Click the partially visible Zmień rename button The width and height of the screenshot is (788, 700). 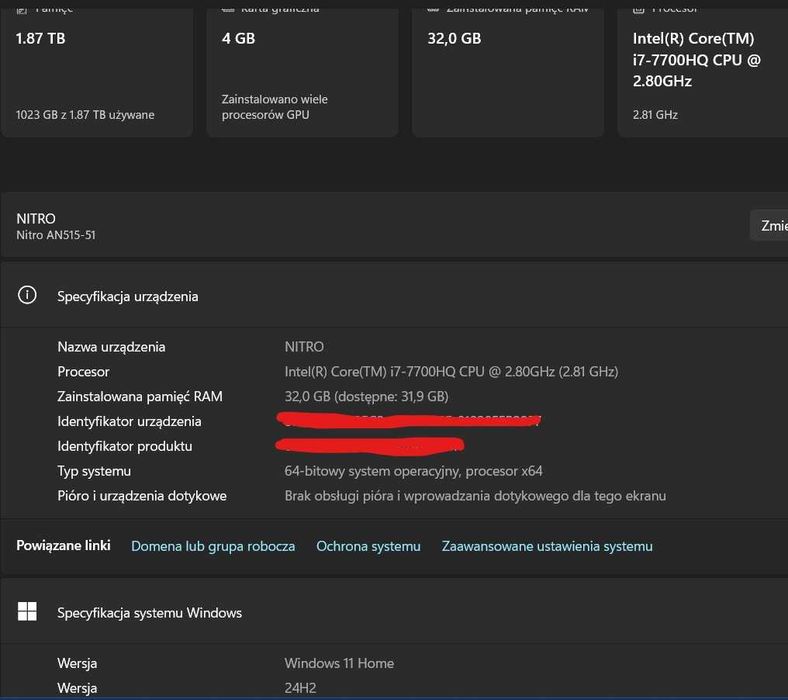[769, 226]
